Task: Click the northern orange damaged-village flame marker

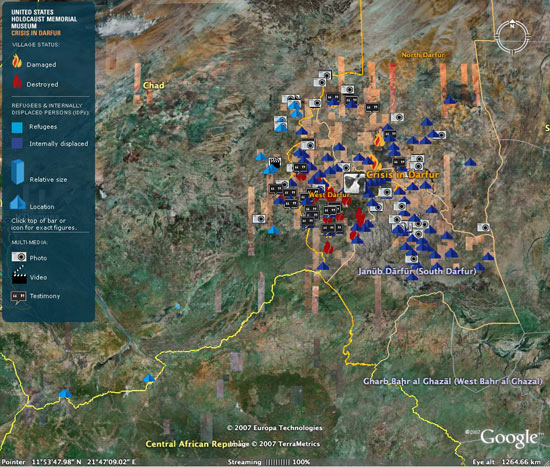Action: (378, 140)
